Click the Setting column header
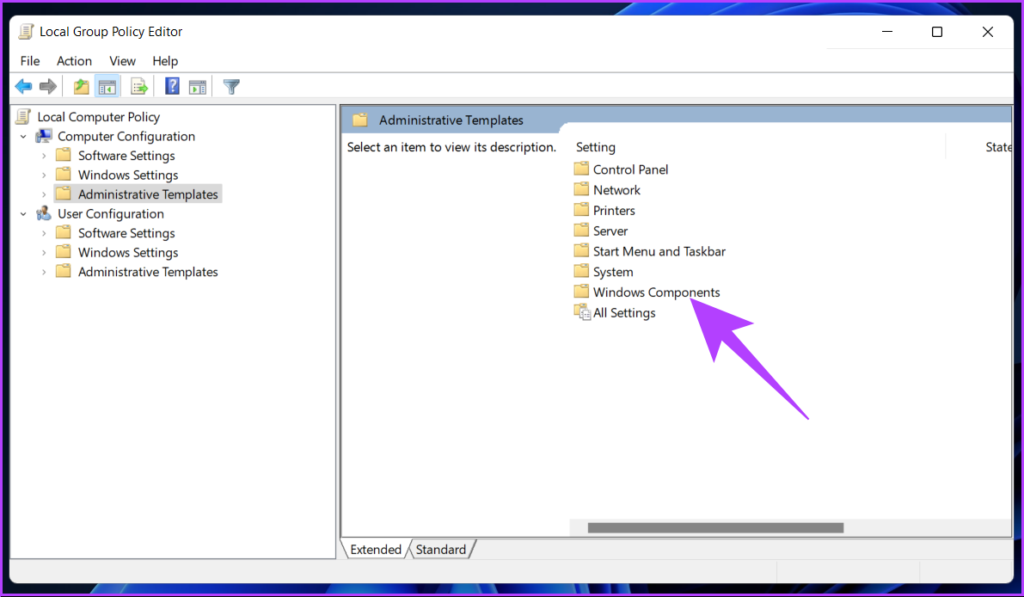This screenshot has height=597, width=1024. pyautogui.click(x=596, y=147)
